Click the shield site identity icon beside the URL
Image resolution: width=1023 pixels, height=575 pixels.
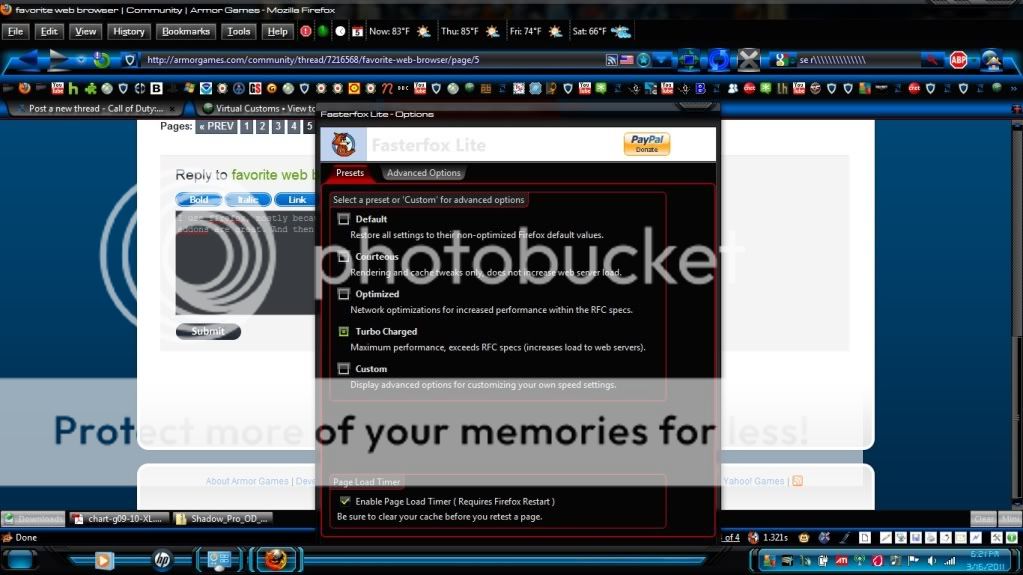(130, 60)
